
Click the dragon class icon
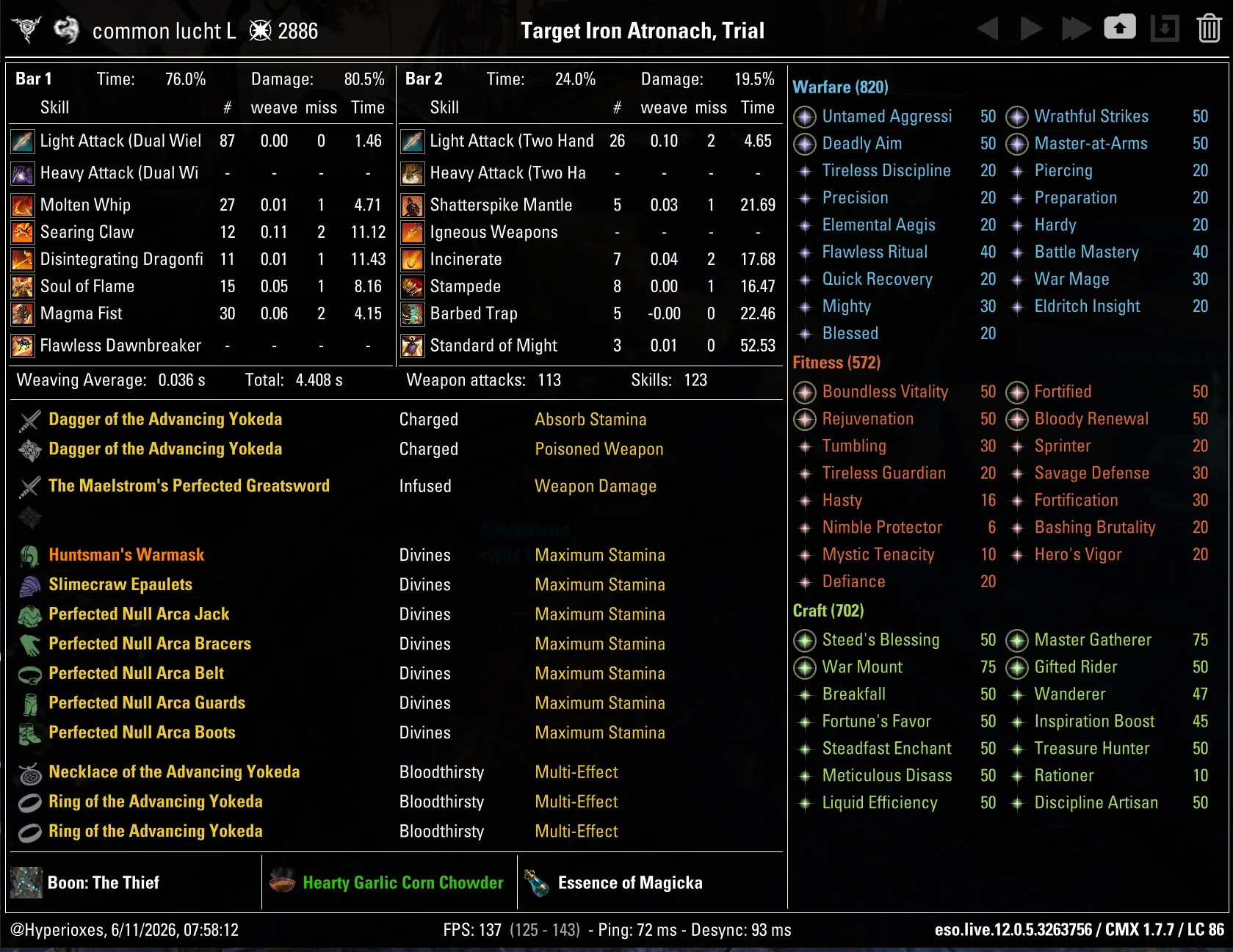66,30
